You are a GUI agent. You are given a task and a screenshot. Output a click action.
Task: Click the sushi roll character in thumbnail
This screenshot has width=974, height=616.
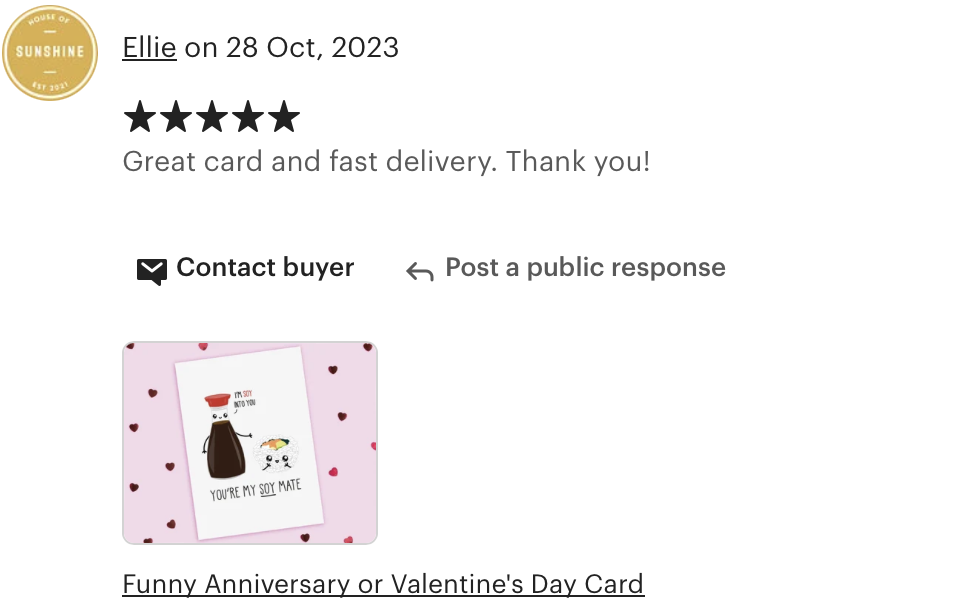(277, 455)
